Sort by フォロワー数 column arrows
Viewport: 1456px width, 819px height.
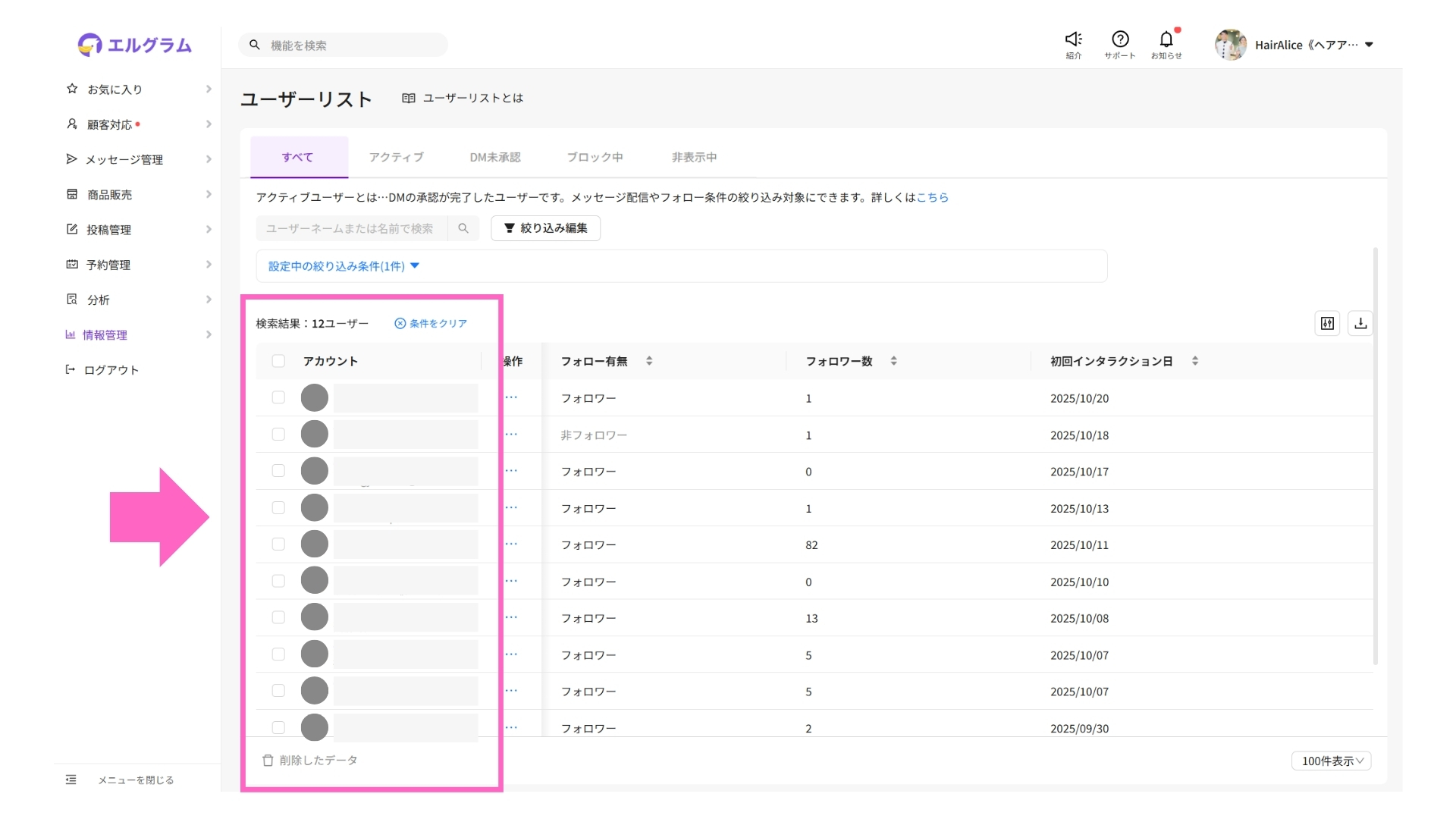coord(893,361)
